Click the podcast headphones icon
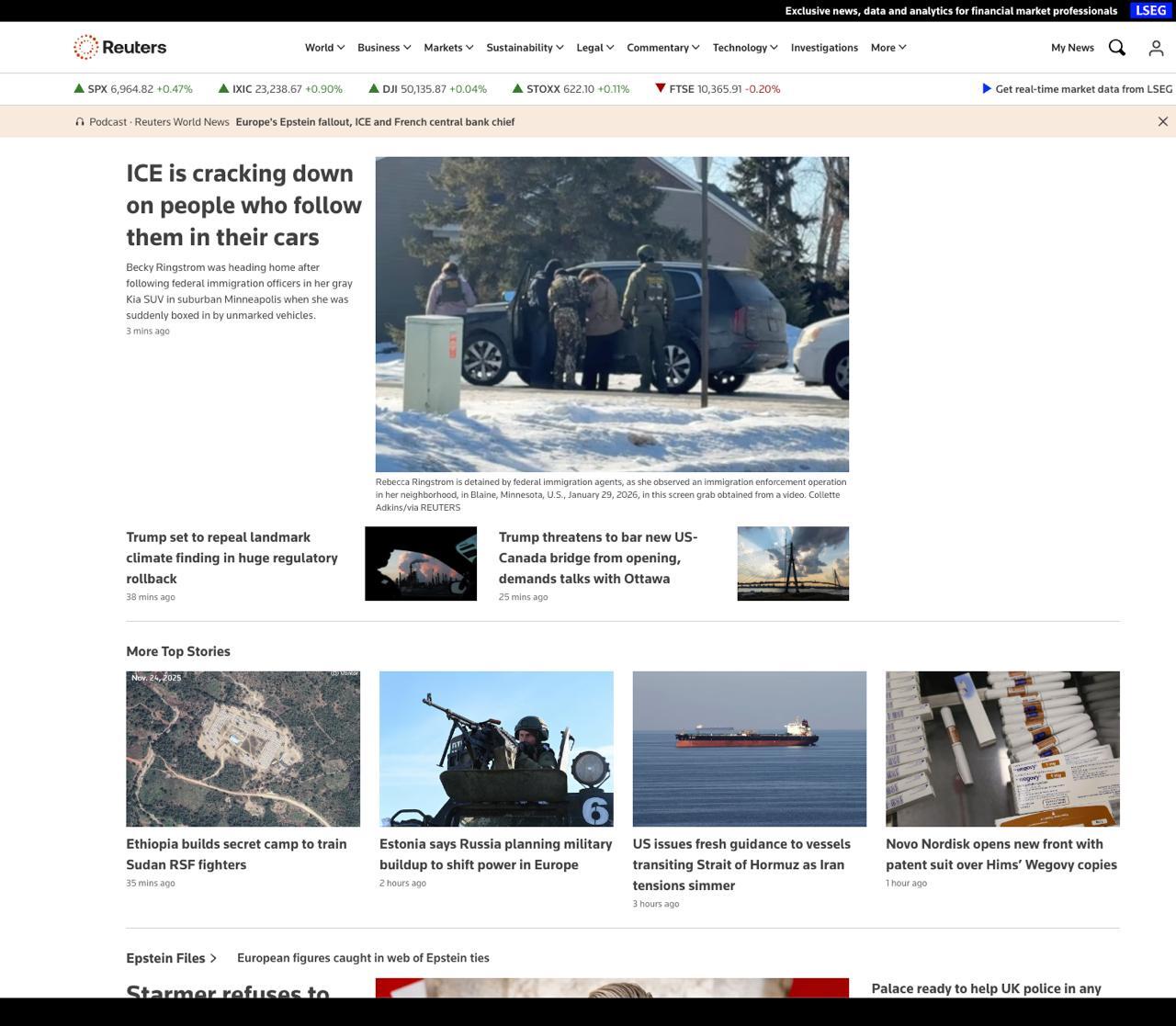The image size is (1176, 1026). pyautogui.click(x=80, y=122)
